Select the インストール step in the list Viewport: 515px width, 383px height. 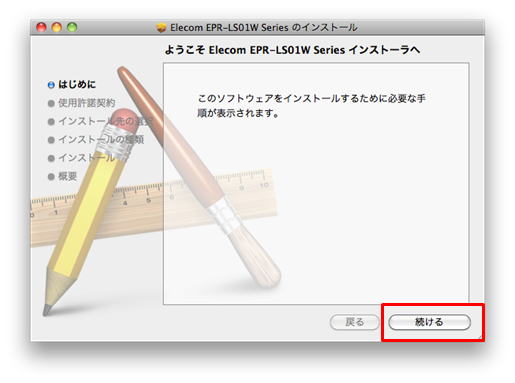coord(87,157)
